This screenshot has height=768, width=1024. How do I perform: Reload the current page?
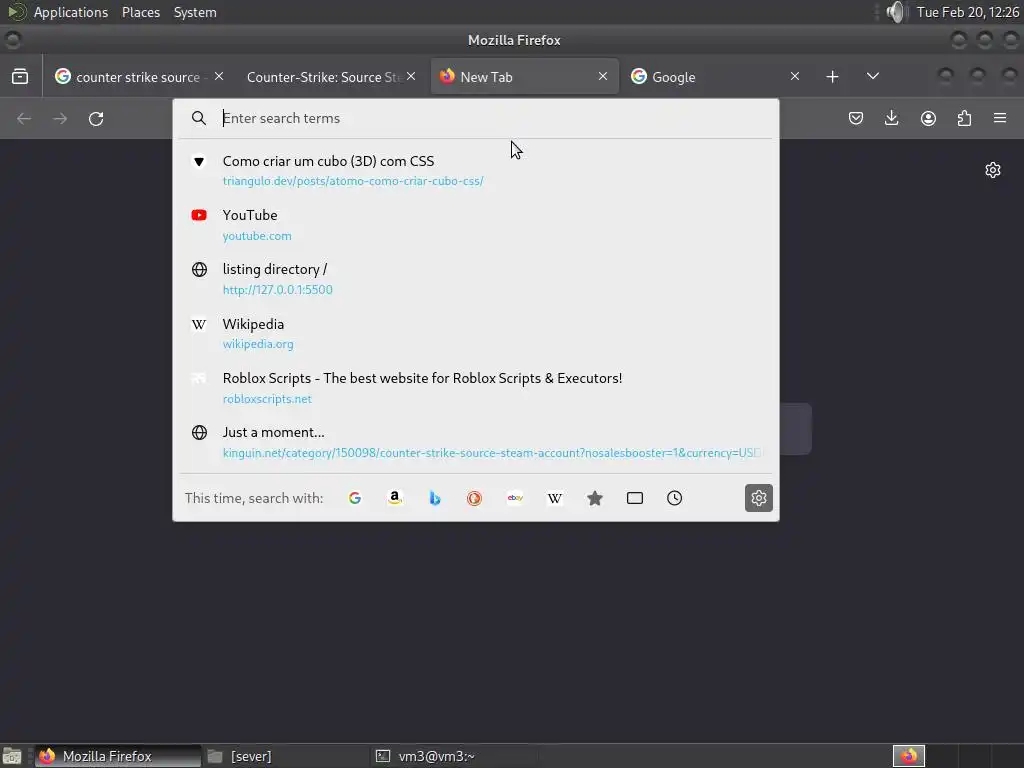click(x=96, y=118)
